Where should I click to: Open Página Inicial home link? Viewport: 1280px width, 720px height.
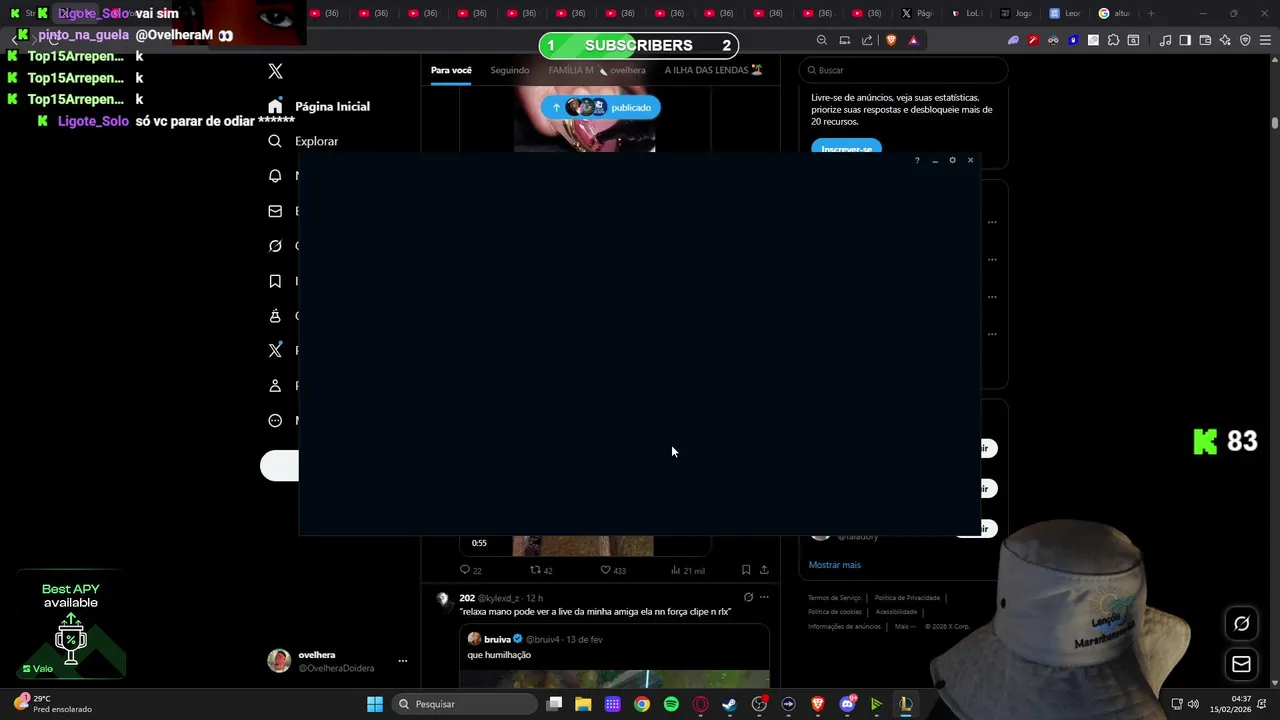[319, 106]
